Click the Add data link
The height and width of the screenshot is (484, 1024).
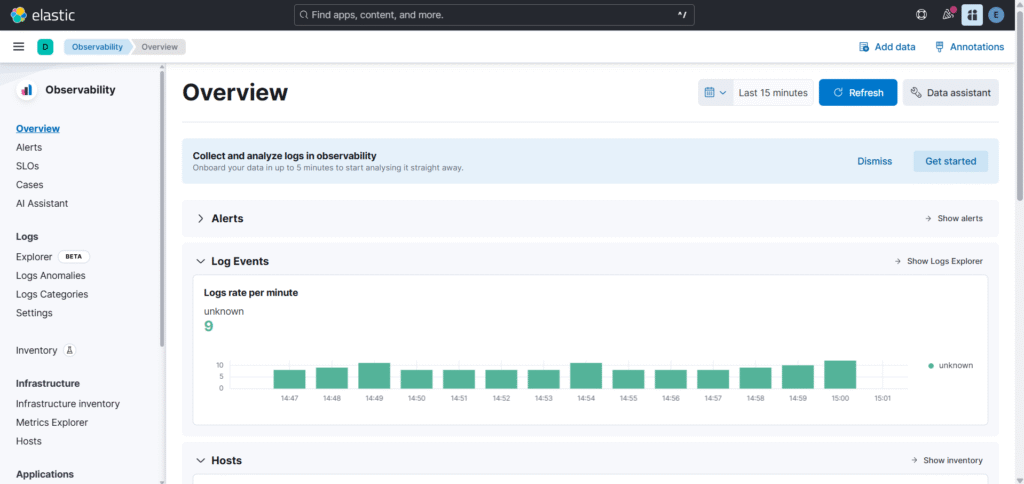(x=887, y=47)
